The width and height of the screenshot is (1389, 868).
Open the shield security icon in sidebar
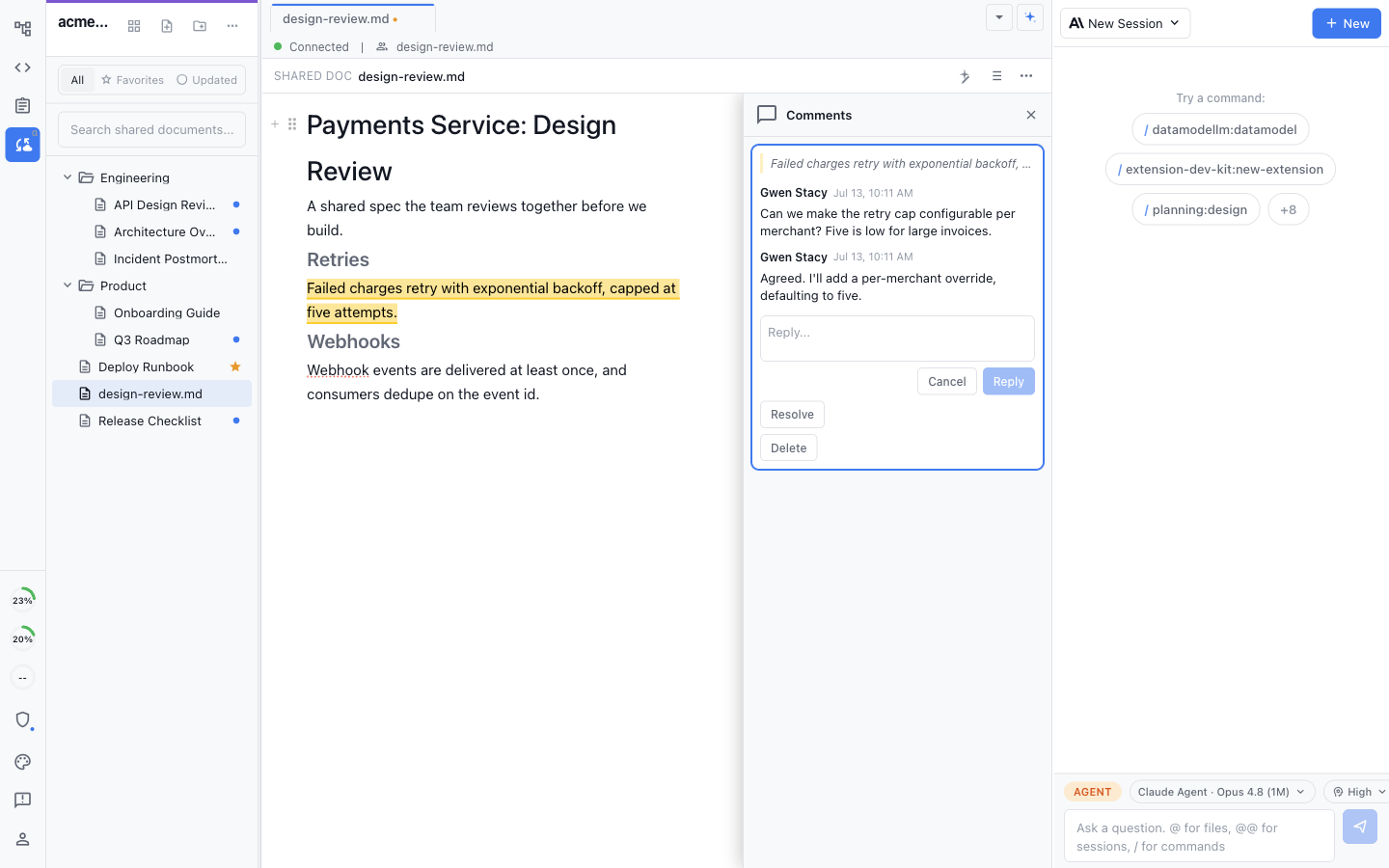[22, 720]
